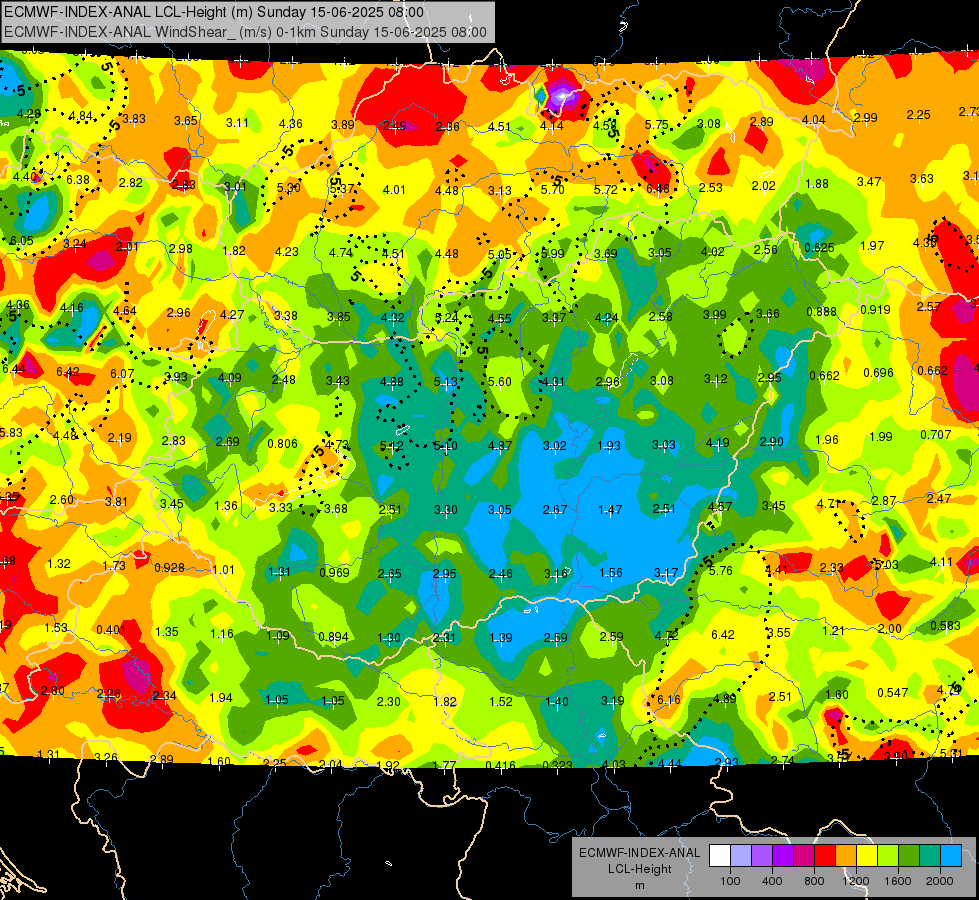Screen dimensions: 979x900
Task: Click the wind shear value 1.93
Action: coord(609,445)
